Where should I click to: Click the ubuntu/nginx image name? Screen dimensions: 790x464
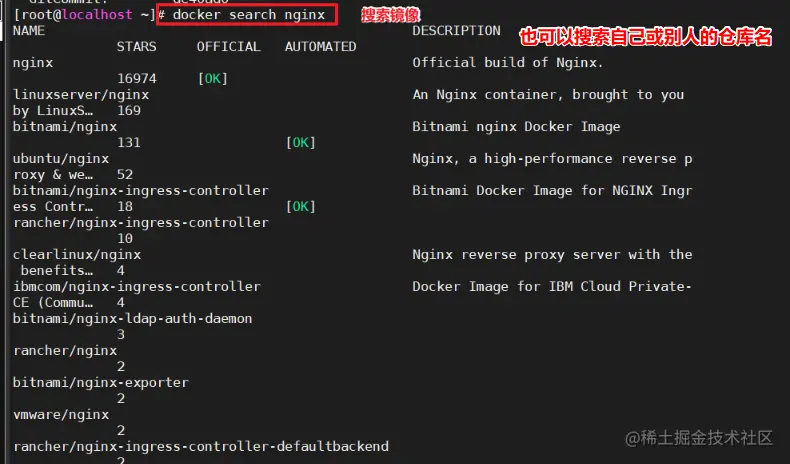pos(61,159)
